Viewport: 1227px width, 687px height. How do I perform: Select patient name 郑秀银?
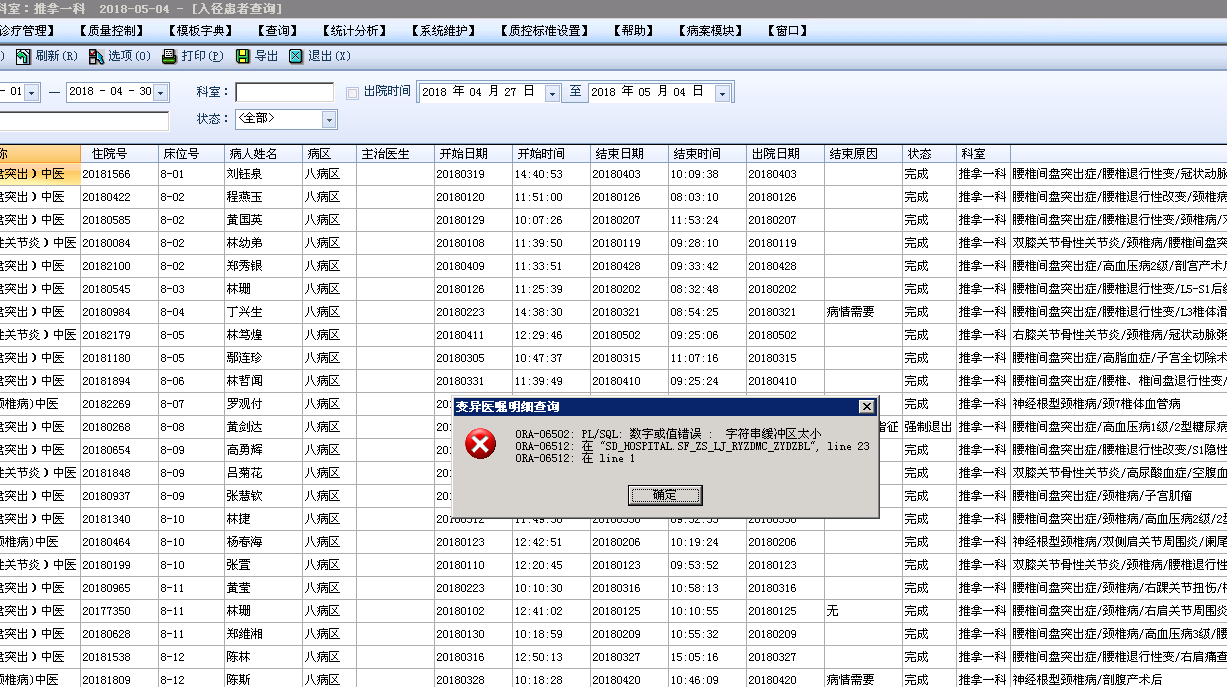tap(244, 266)
